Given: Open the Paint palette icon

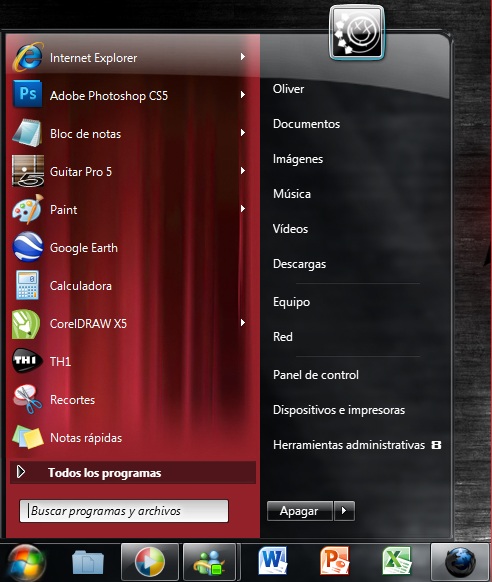Looking at the screenshot, I should click(x=28, y=209).
